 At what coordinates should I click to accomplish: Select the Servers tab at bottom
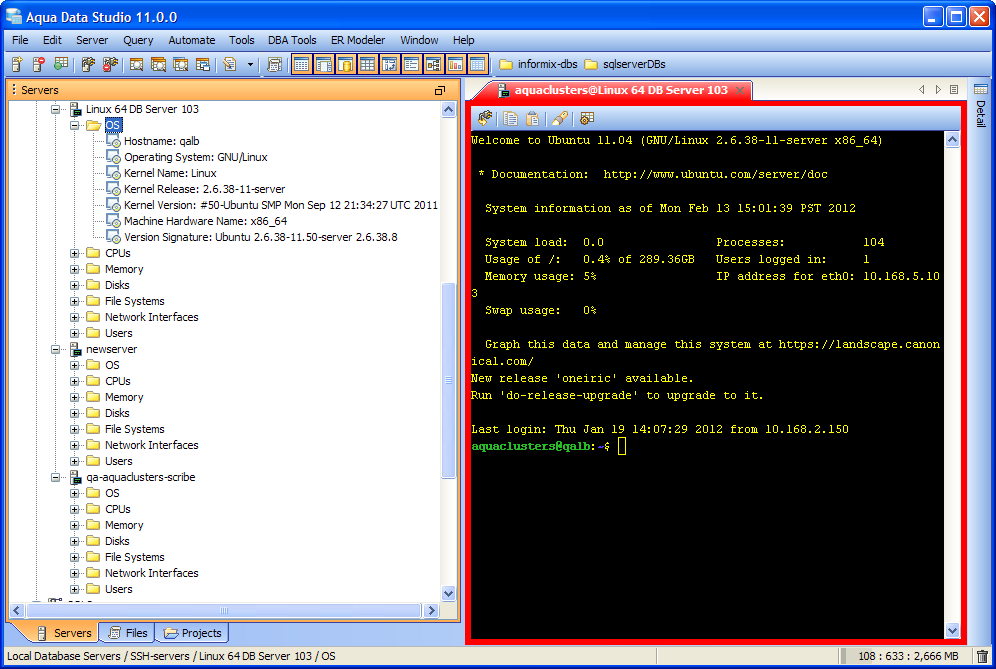coord(64,633)
